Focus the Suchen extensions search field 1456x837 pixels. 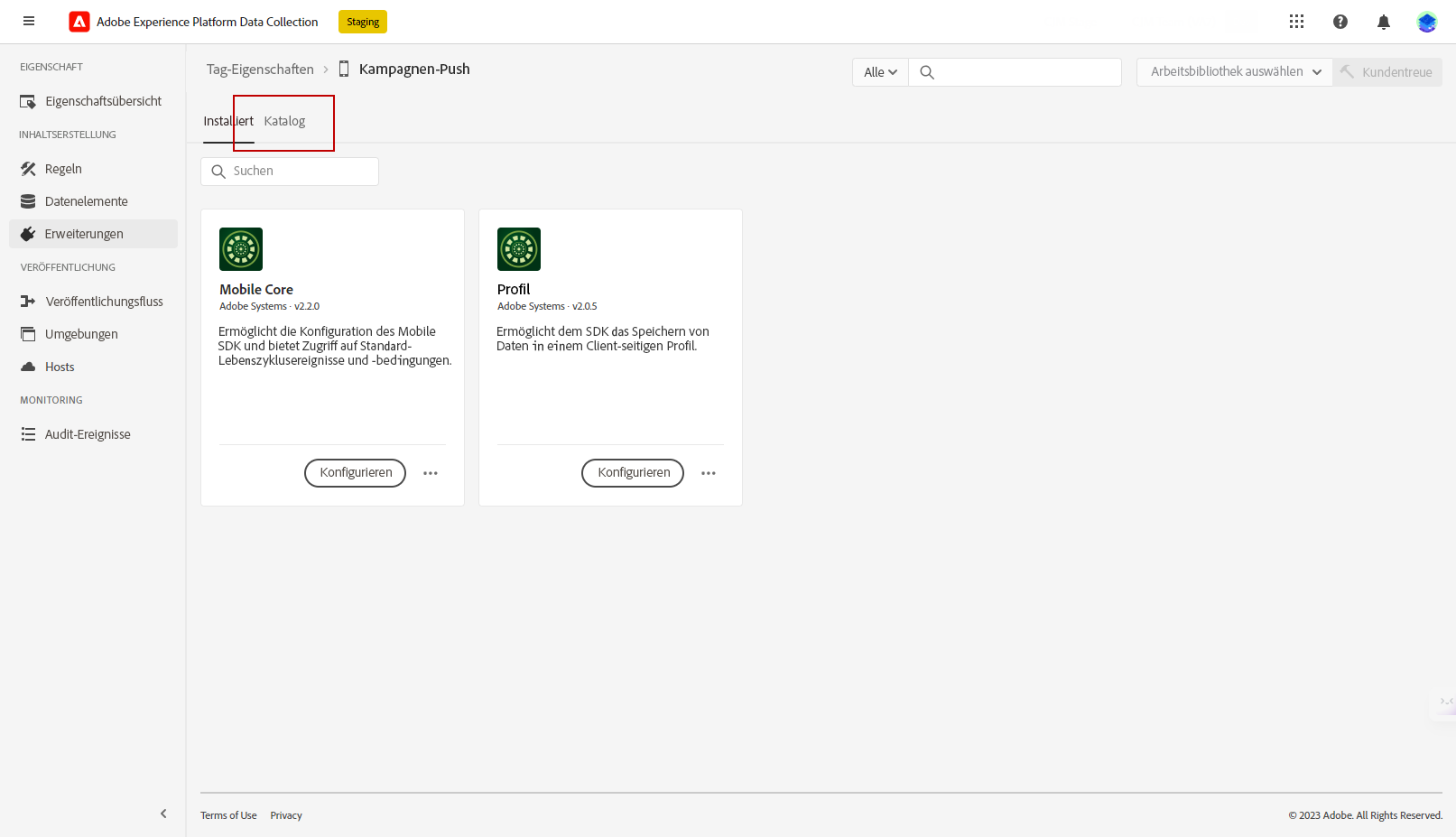pos(290,172)
